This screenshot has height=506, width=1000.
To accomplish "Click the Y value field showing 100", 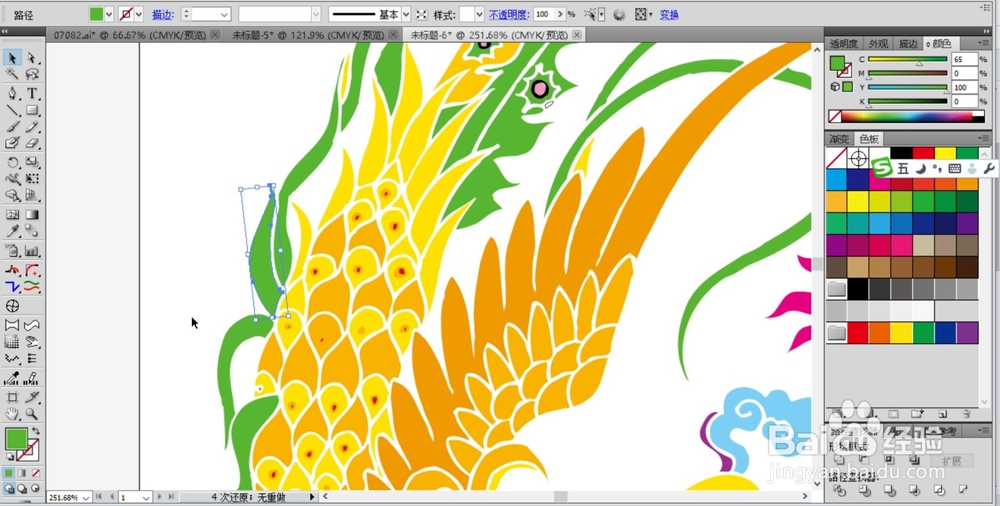I will pyautogui.click(x=964, y=87).
